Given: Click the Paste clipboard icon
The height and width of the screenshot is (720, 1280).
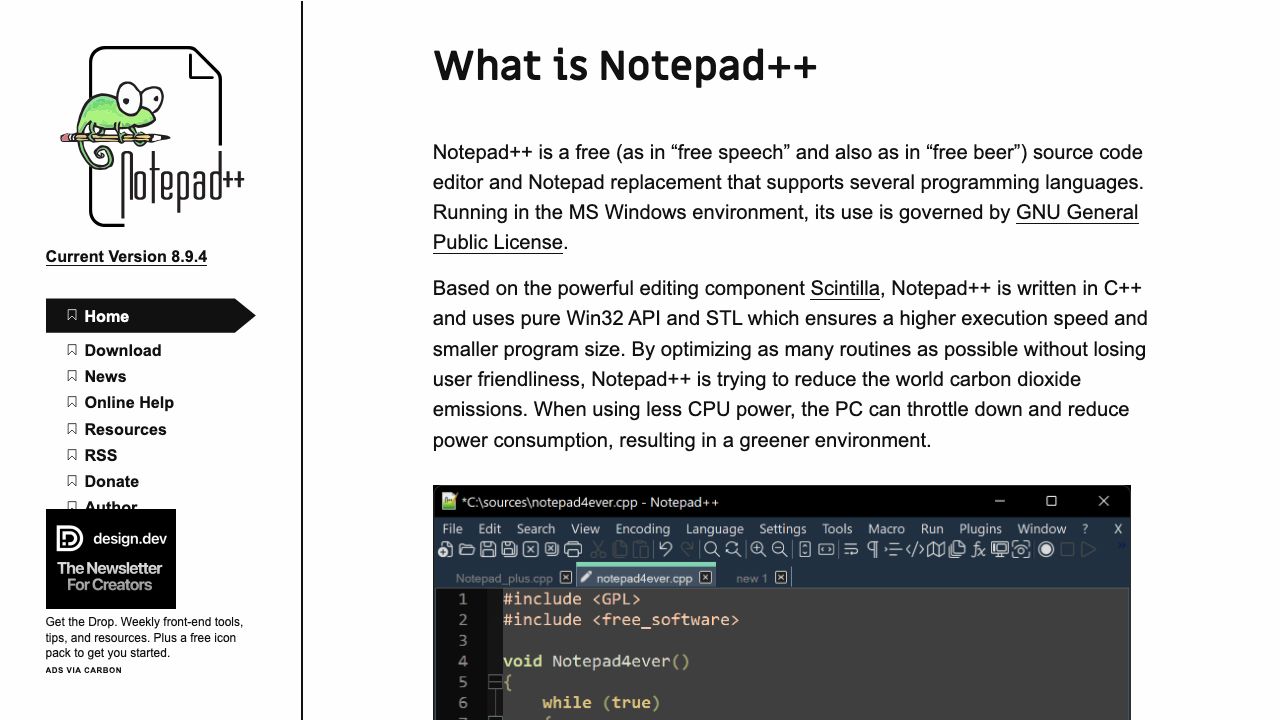Looking at the screenshot, I should click(641, 549).
